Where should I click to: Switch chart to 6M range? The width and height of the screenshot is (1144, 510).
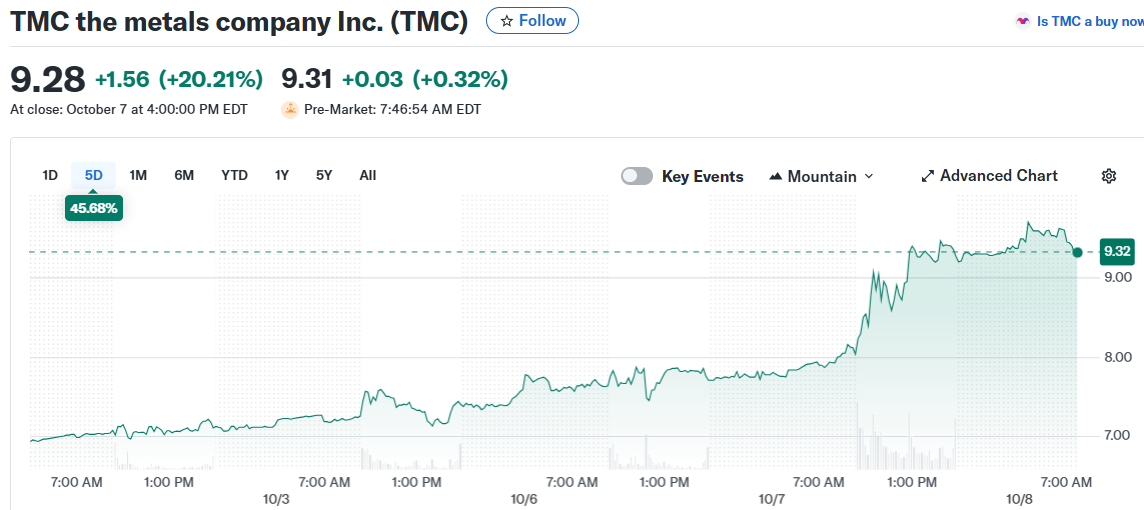184,175
